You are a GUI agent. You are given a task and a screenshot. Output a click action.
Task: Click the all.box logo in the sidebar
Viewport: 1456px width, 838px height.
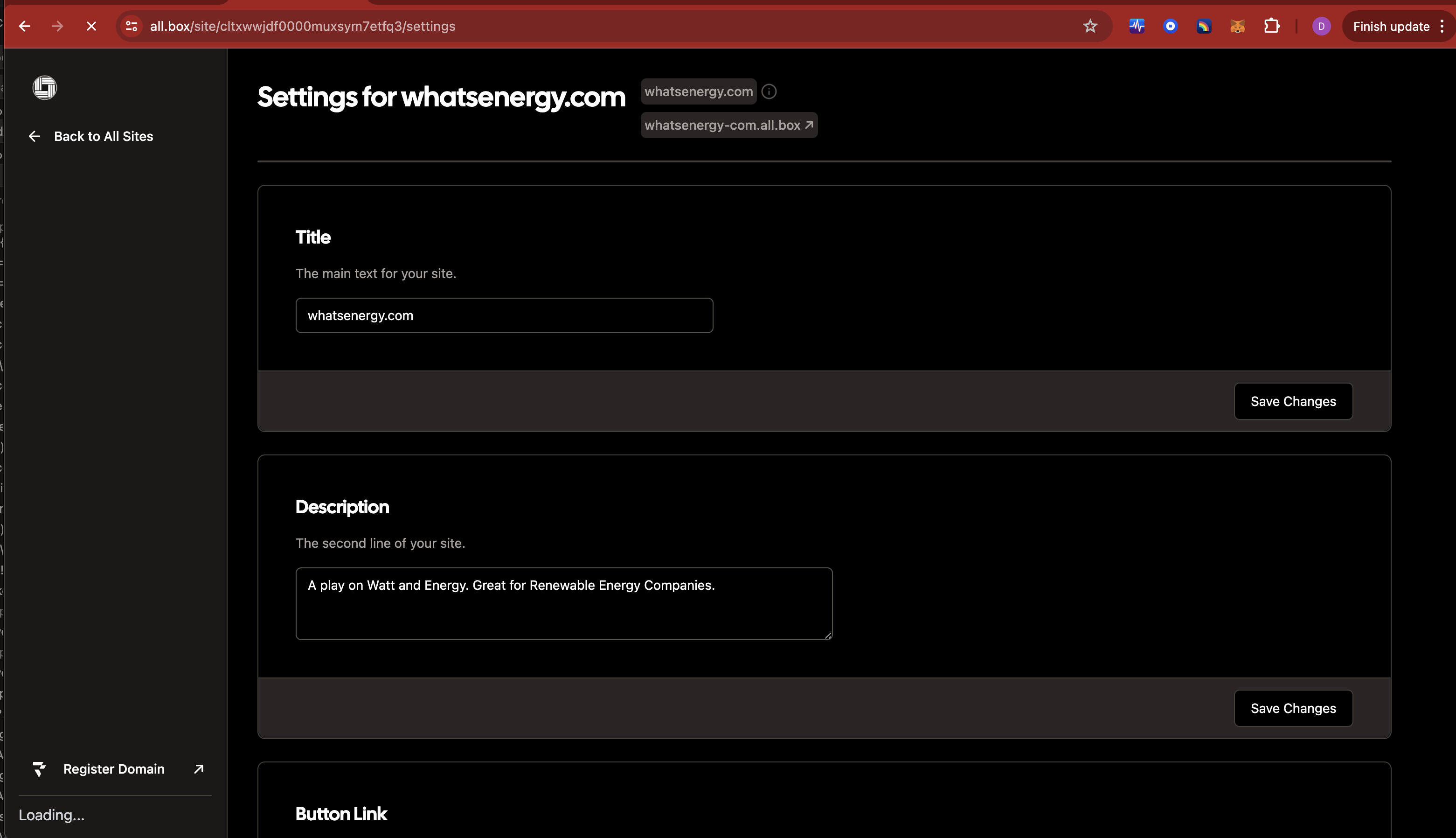45,87
